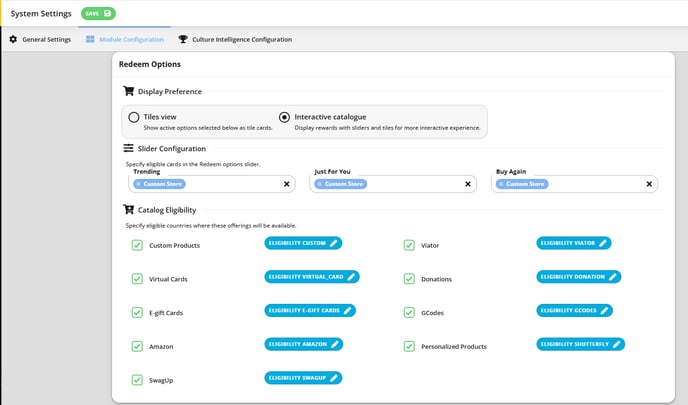
Task: Uncheck Custom Products checkbox
Action: click(x=137, y=245)
